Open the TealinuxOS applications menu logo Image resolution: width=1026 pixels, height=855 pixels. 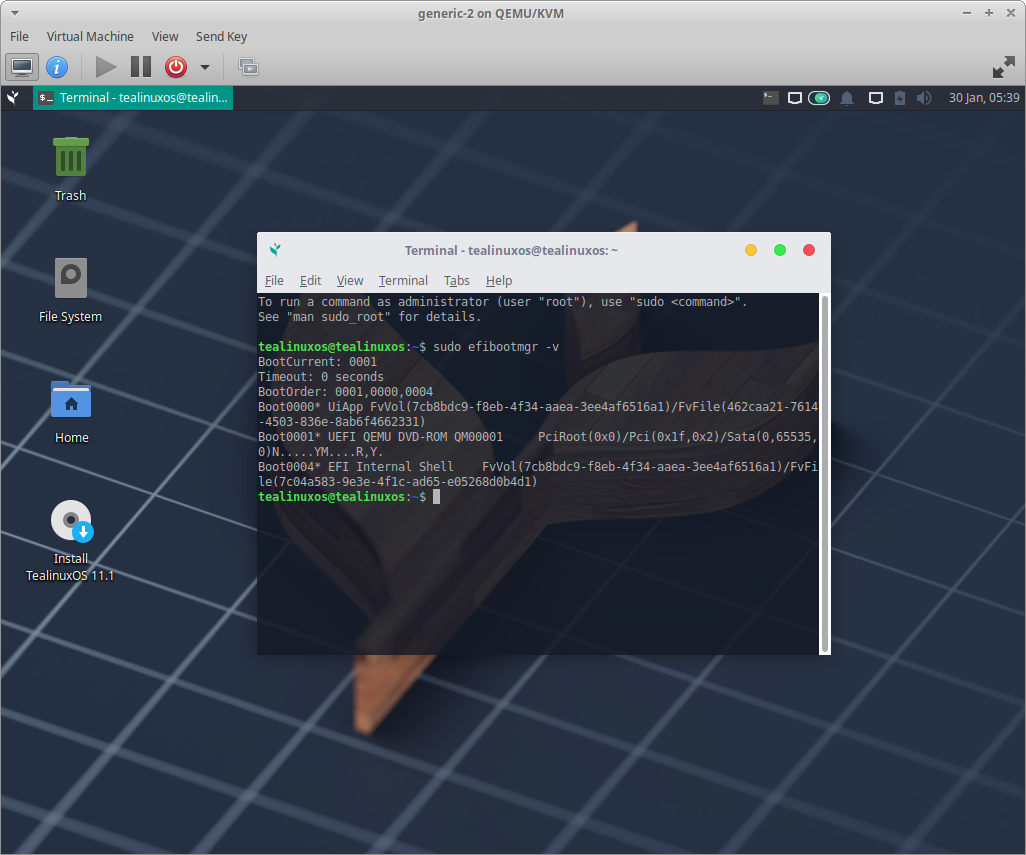(13, 97)
